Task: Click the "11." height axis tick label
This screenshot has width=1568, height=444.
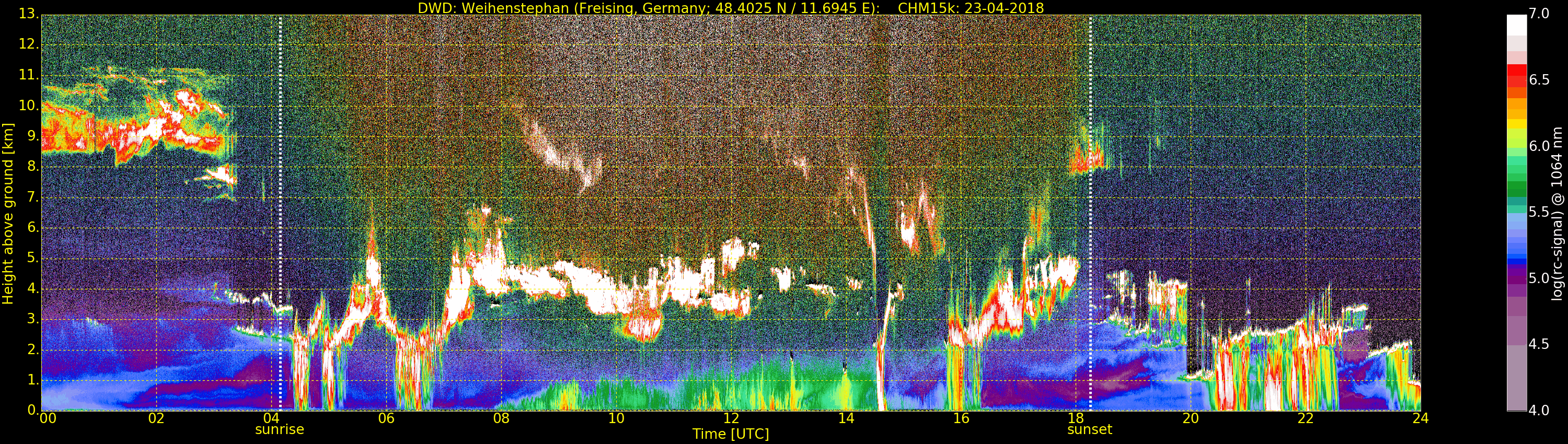Action: click(29, 75)
